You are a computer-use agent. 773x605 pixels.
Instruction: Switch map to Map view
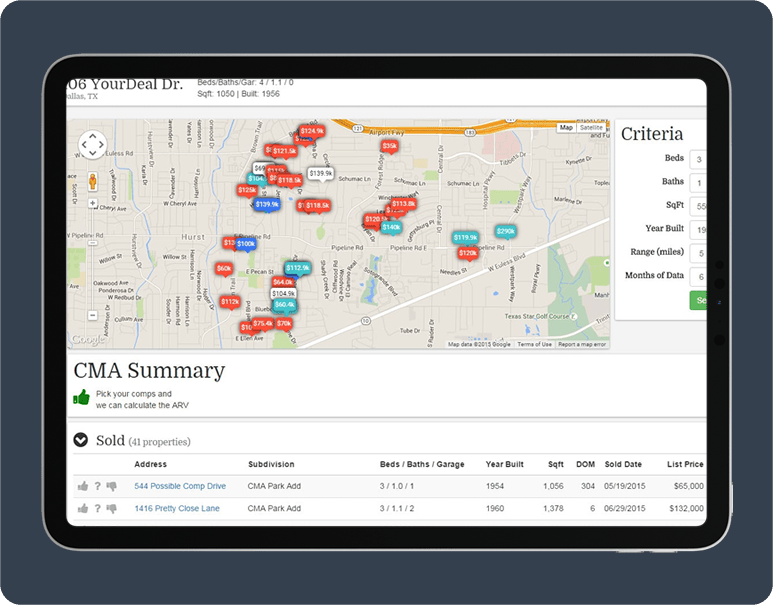pyautogui.click(x=566, y=128)
